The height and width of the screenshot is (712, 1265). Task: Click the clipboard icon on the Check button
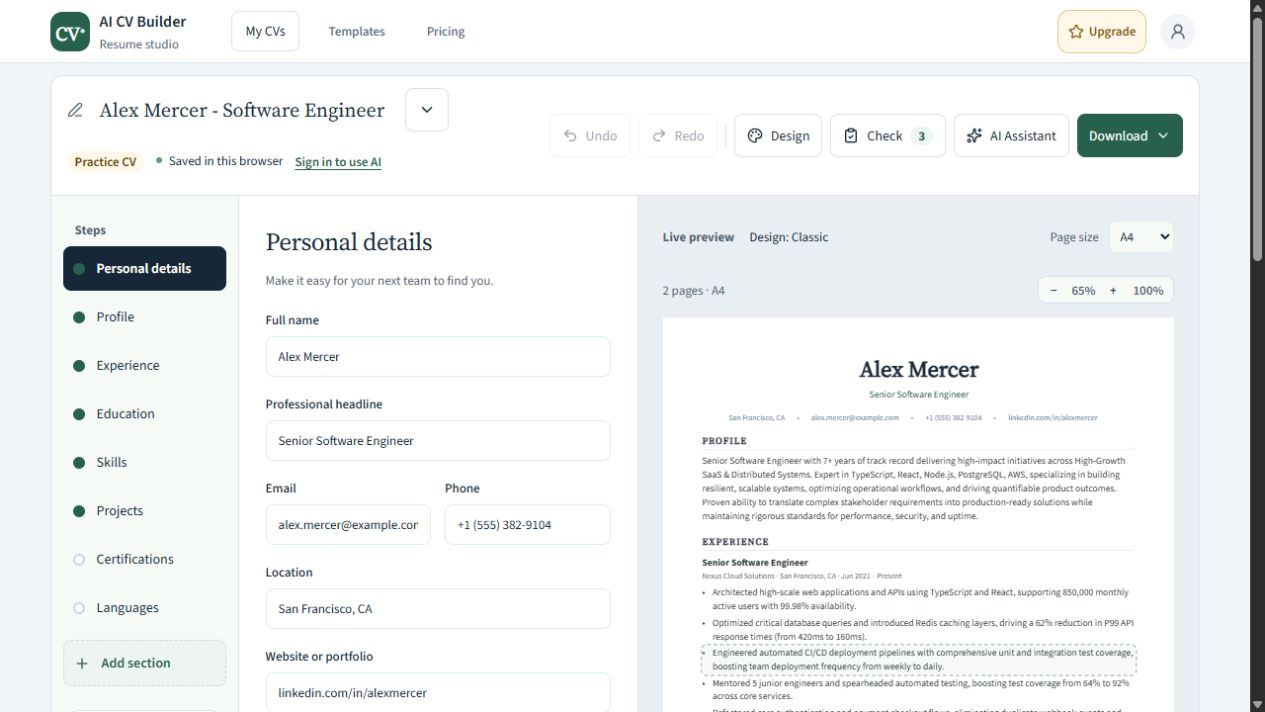coord(851,136)
